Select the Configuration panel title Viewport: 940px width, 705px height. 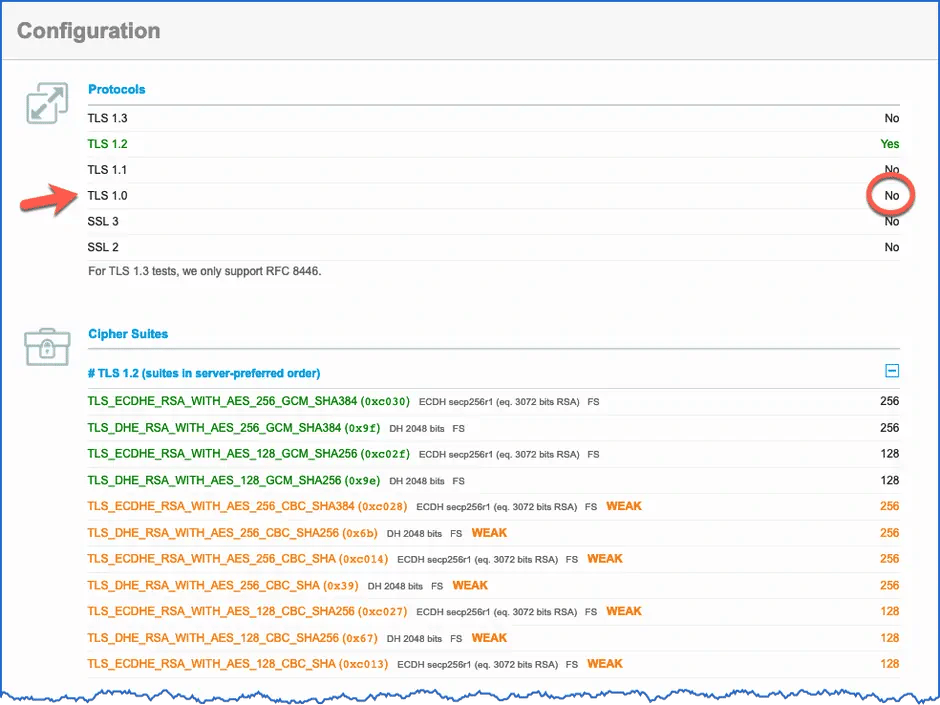tap(89, 31)
